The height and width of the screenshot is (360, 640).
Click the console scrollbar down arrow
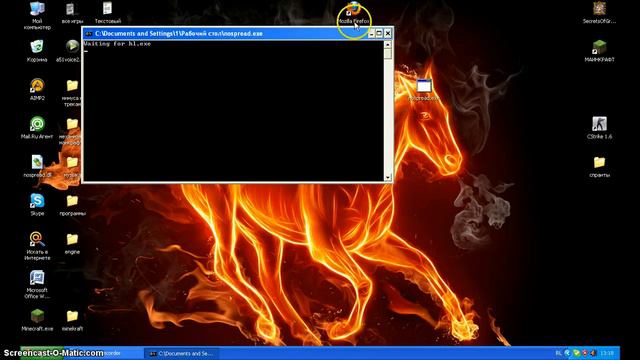(x=387, y=177)
